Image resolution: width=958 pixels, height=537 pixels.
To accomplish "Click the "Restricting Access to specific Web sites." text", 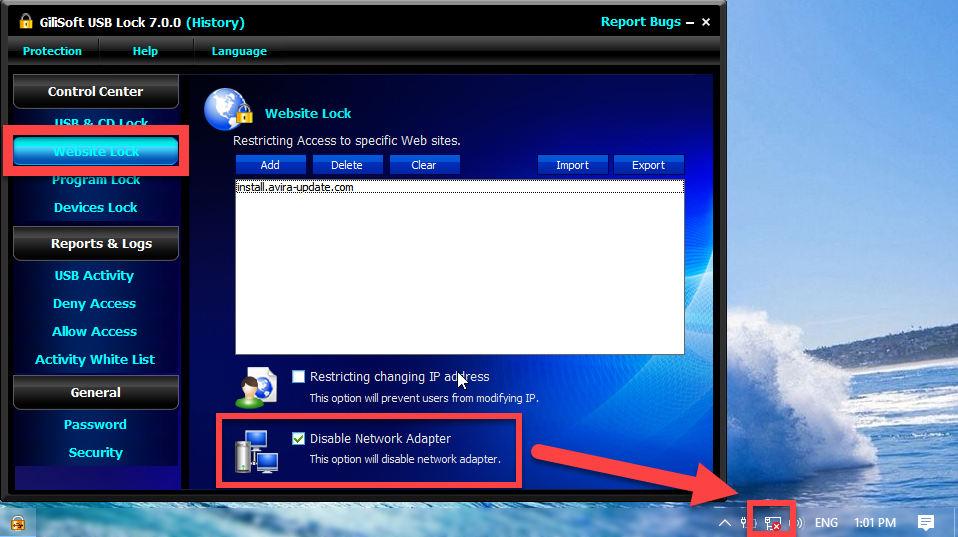I will tap(346, 141).
